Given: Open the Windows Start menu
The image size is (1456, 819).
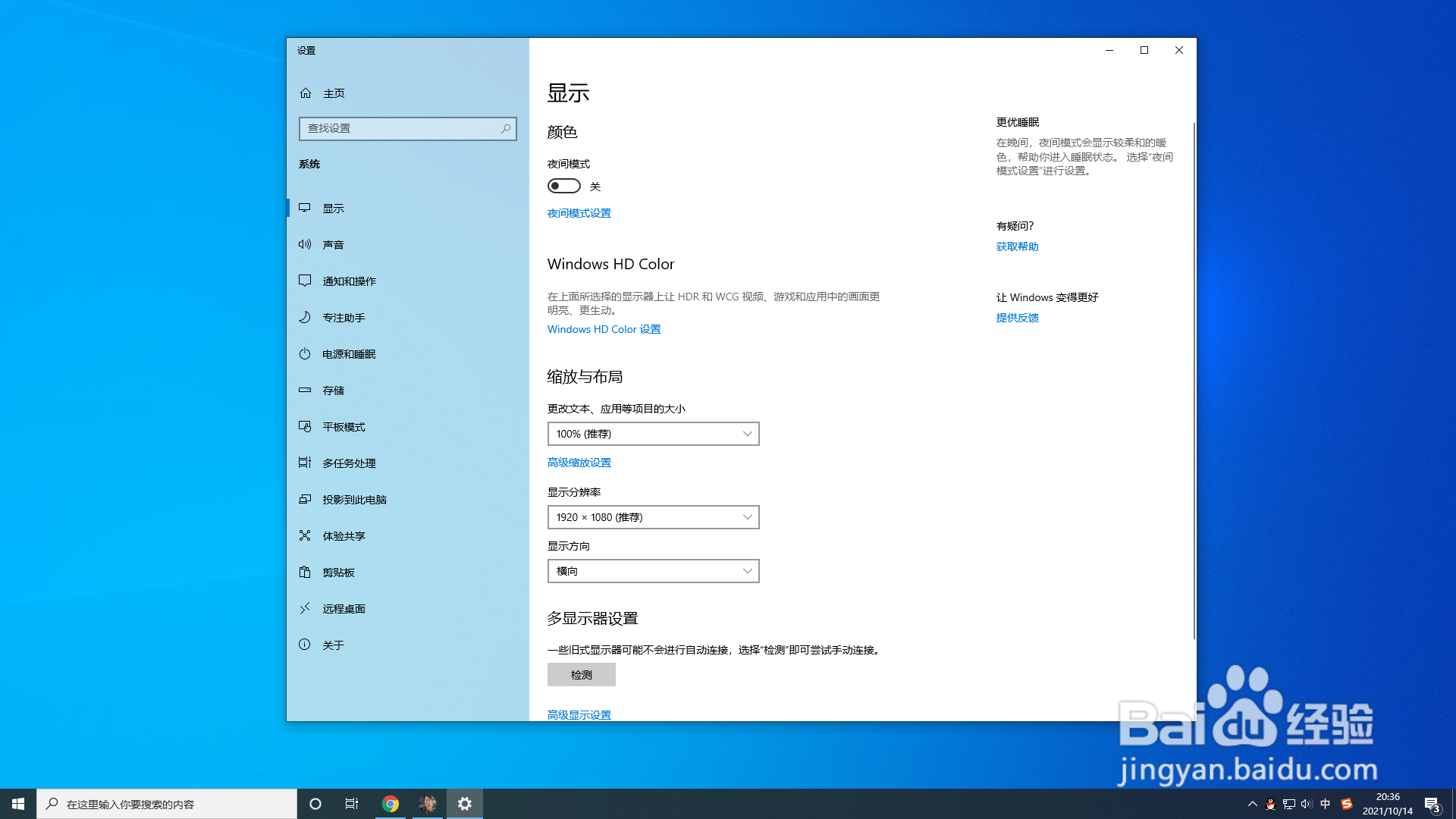Looking at the screenshot, I should click(18, 804).
